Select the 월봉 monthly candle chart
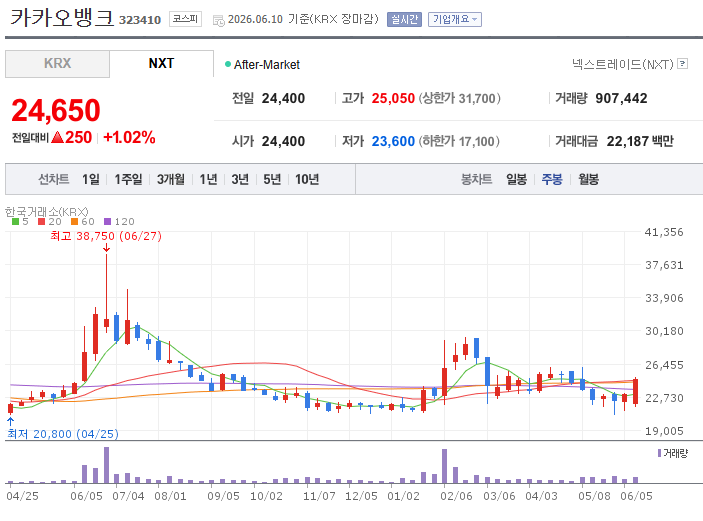 588,179
